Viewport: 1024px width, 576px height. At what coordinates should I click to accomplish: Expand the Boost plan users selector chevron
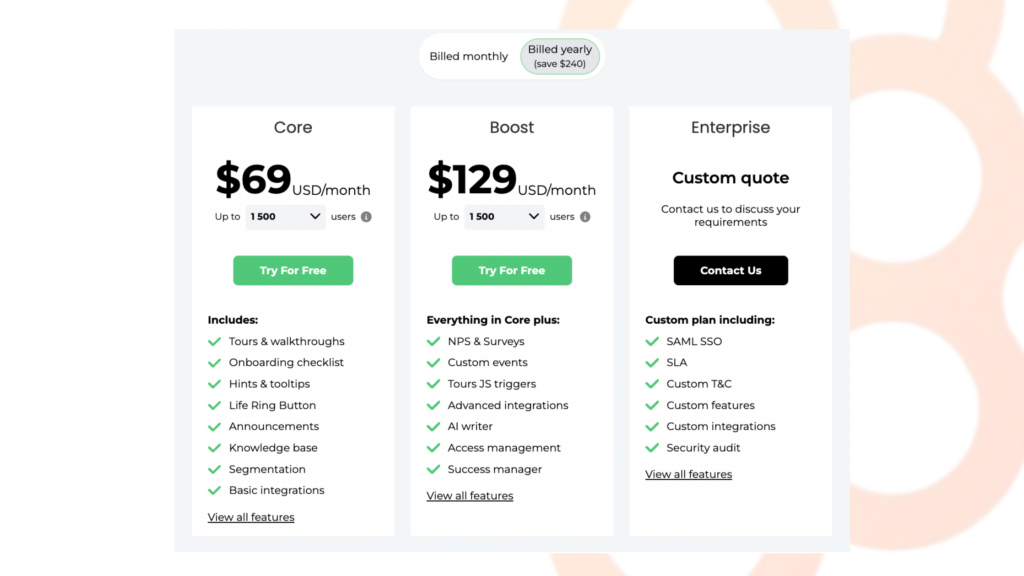tap(533, 217)
